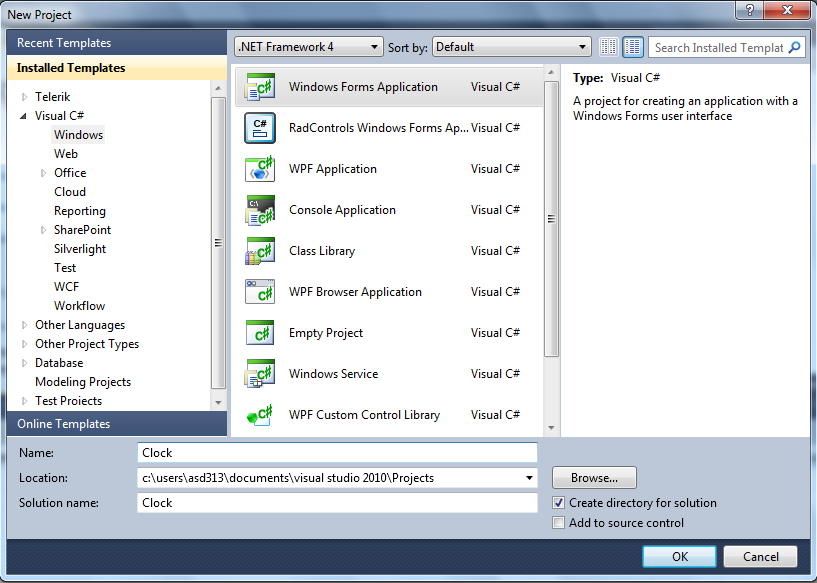The height and width of the screenshot is (583, 817).
Task: Expand the SharePoint tree node
Action: click(43, 230)
